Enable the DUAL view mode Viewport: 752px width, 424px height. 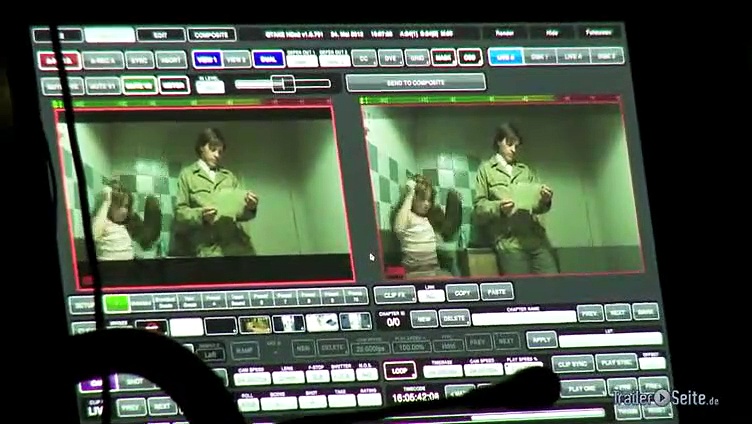point(267,59)
